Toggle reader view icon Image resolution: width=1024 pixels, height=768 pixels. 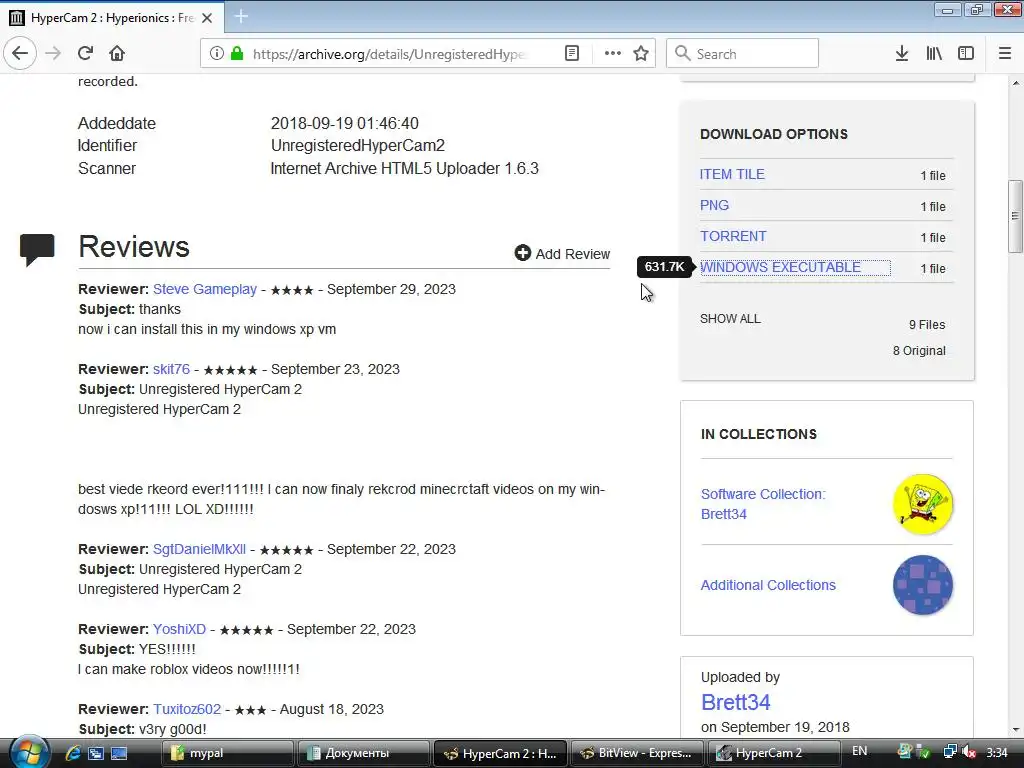[572, 53]
